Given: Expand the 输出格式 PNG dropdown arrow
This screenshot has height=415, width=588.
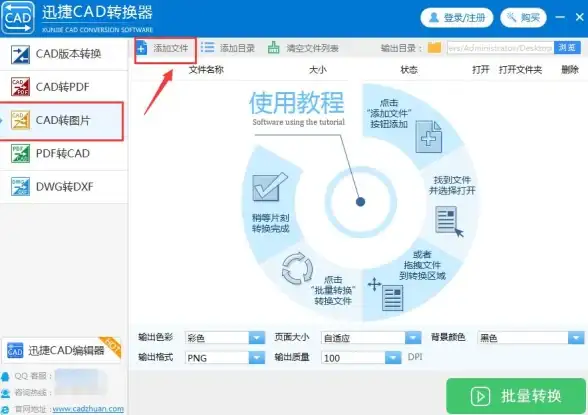Looking at the screenshot, I should click(256, 358).
